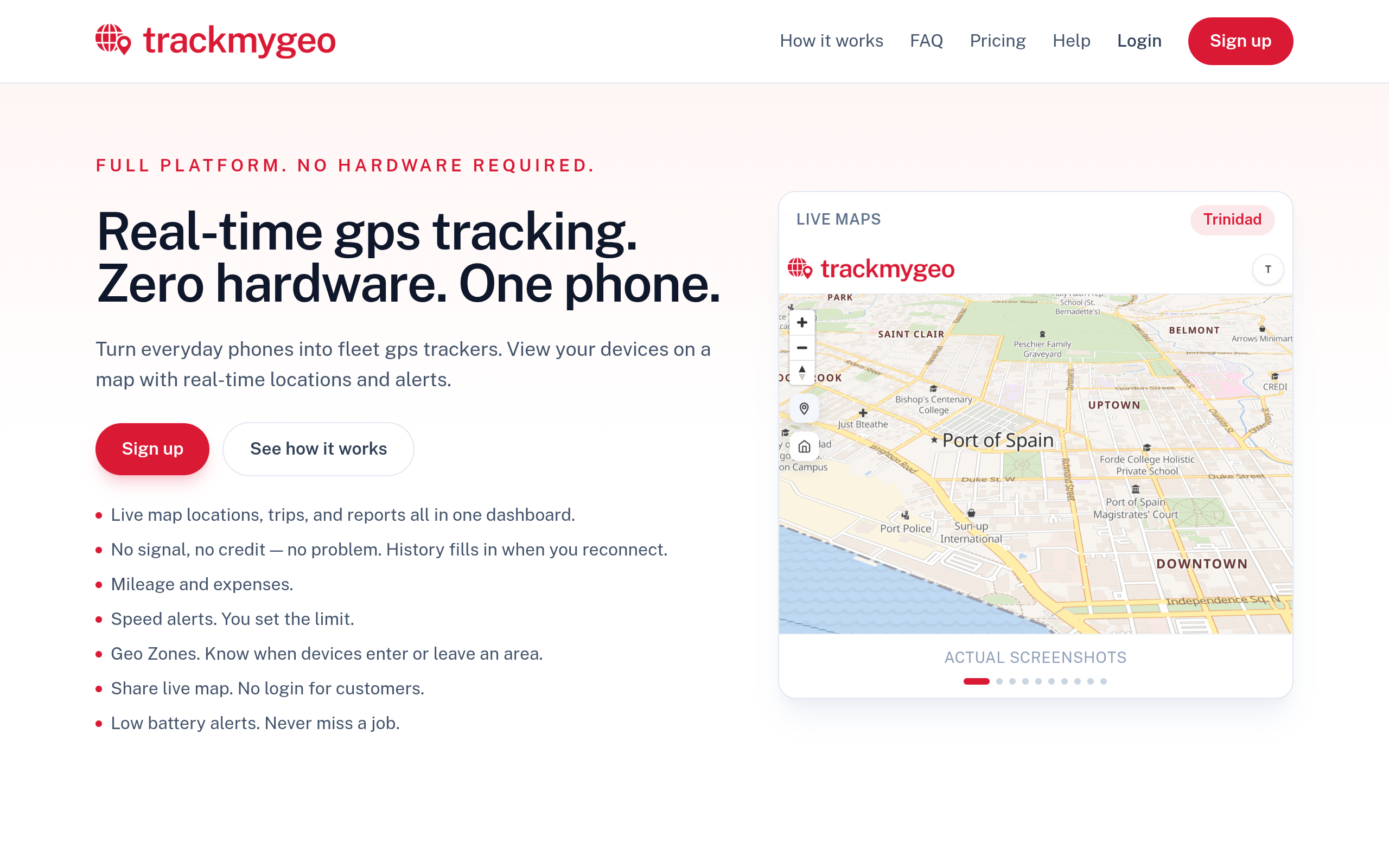Click the location pin icon on map
The width and height of the screenshot is (1389, 868).
(804, 409)
